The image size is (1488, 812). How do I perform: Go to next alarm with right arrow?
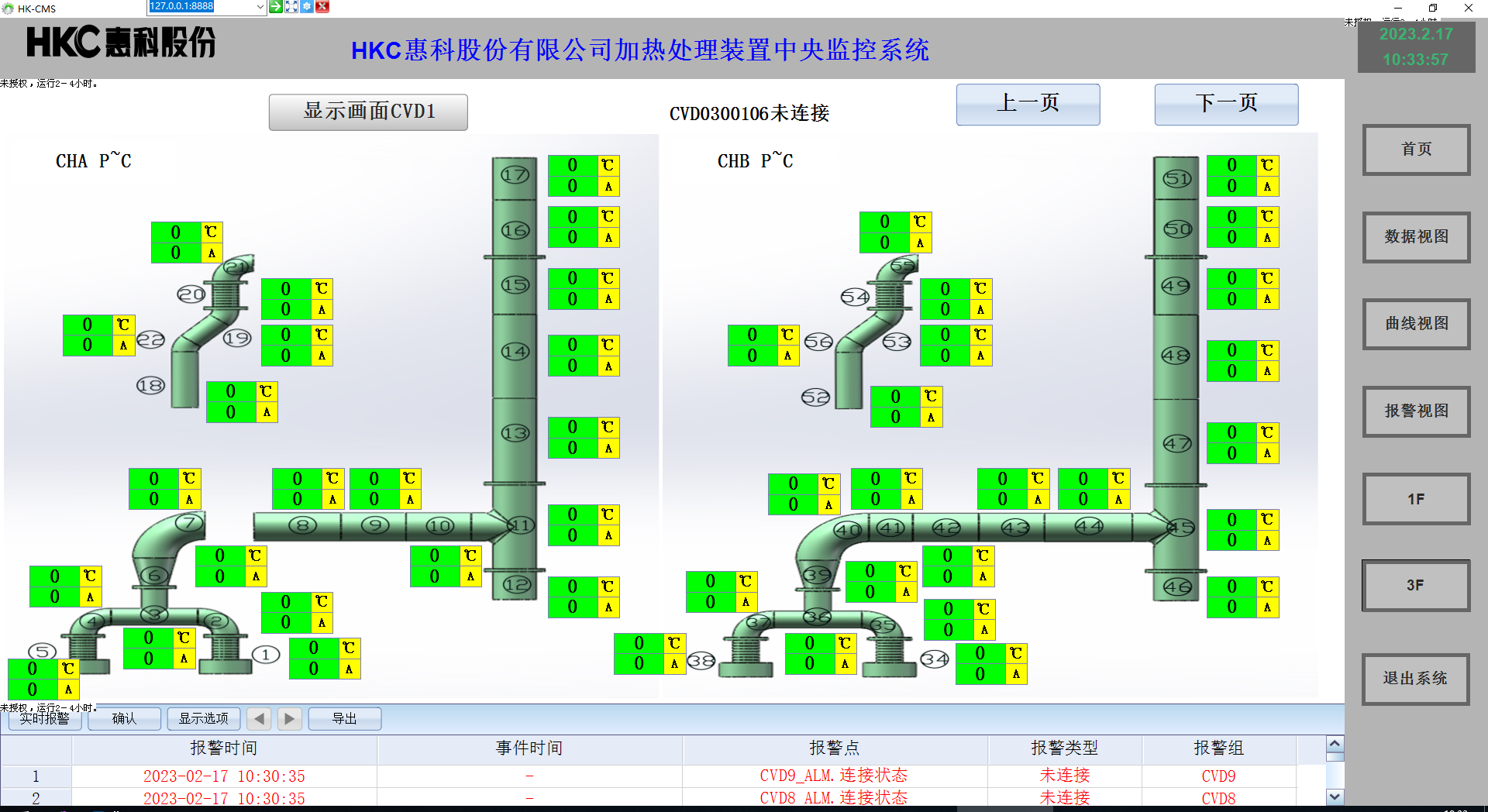point(289,719)
